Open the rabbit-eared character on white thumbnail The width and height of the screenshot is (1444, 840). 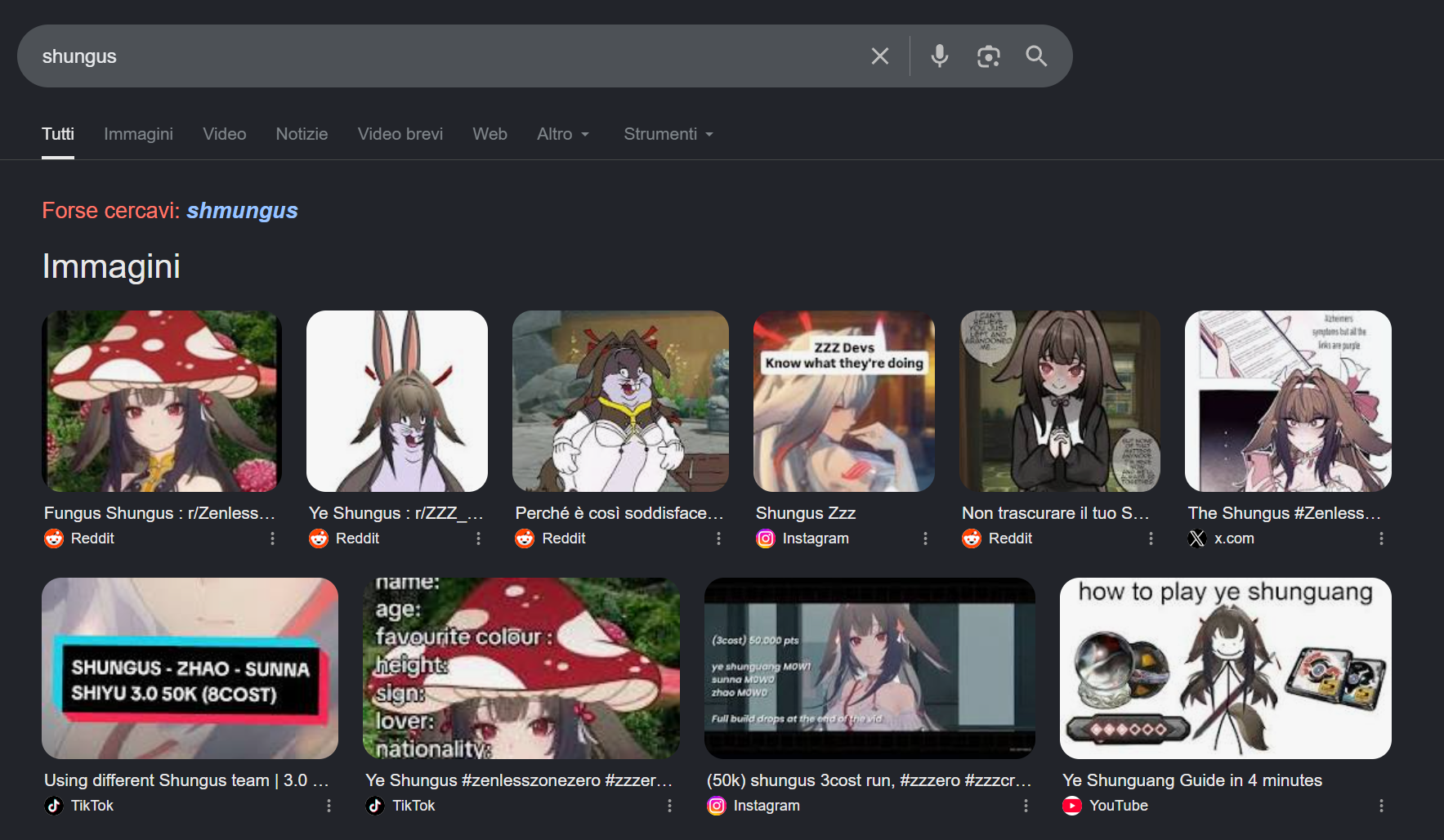[x=397, y=401]
